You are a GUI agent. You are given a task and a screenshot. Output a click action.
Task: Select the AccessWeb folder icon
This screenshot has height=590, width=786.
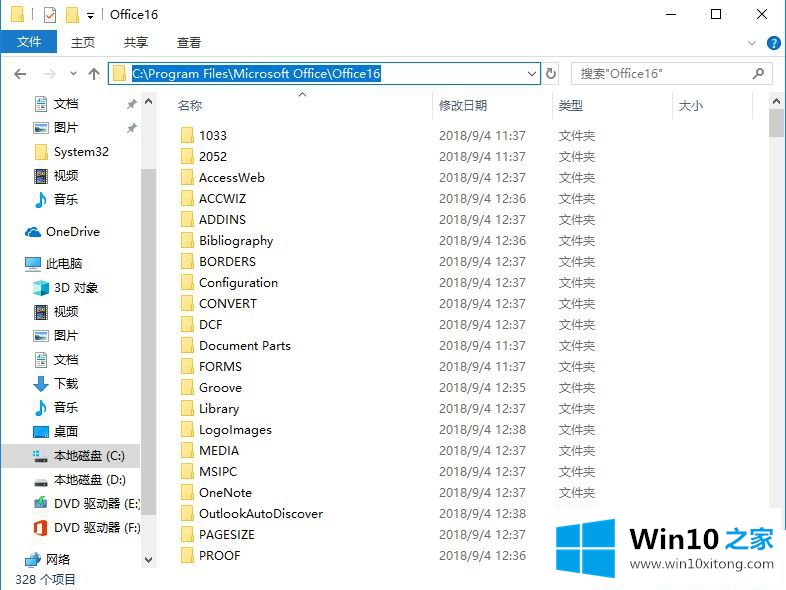pyautogui.click(x=187, y=177)
